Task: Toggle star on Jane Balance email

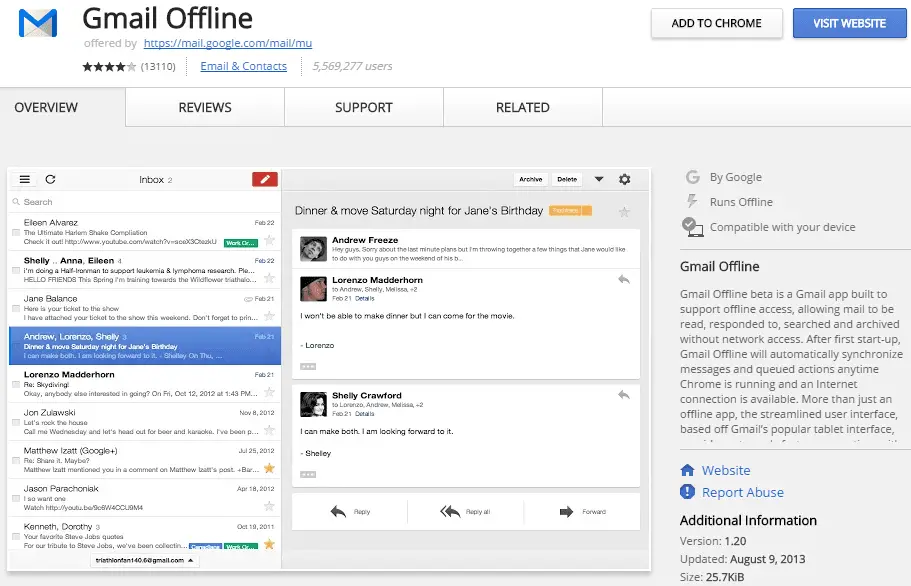Action: point(269,316)
